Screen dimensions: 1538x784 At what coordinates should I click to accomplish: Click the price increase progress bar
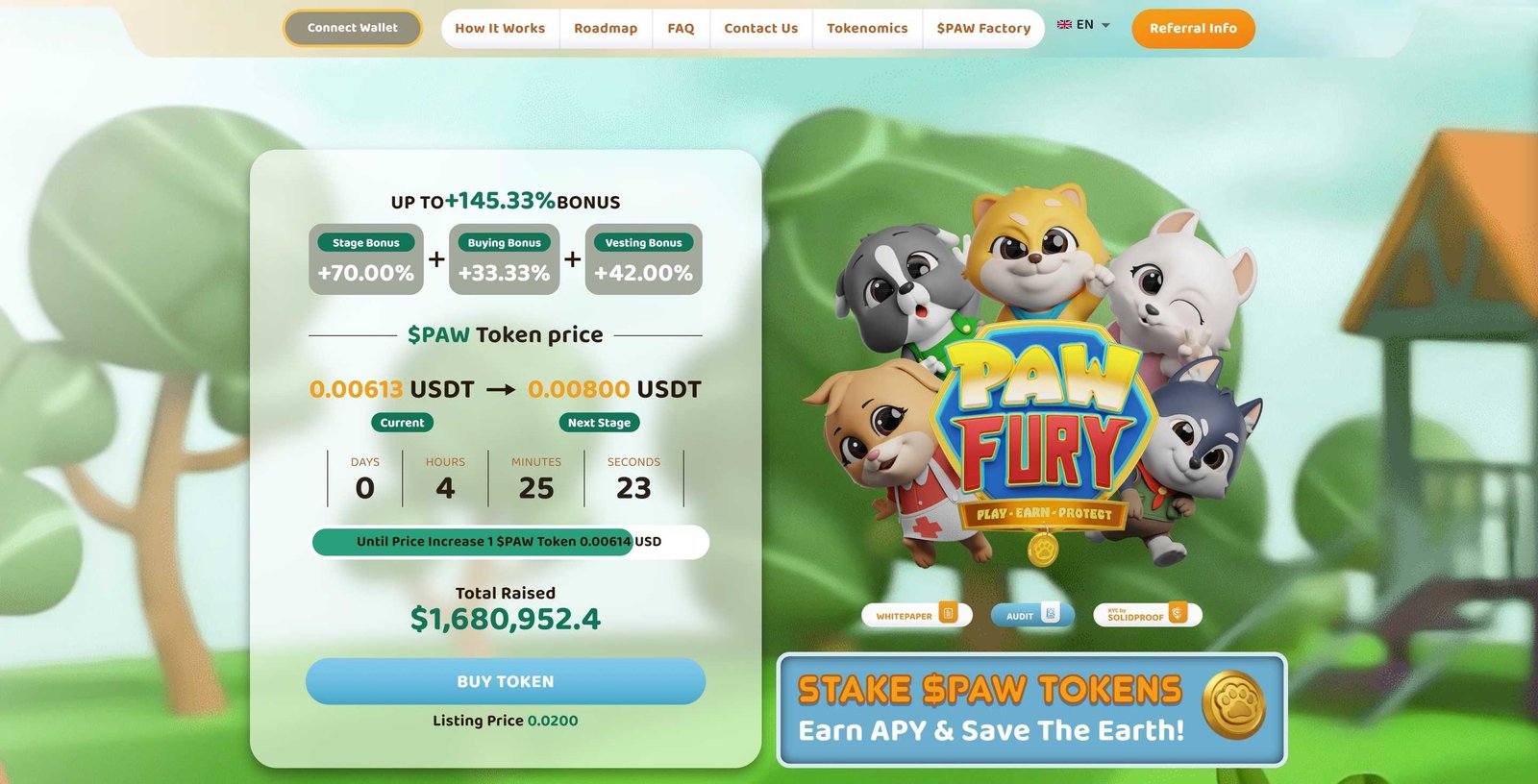[x=510, y=542]
